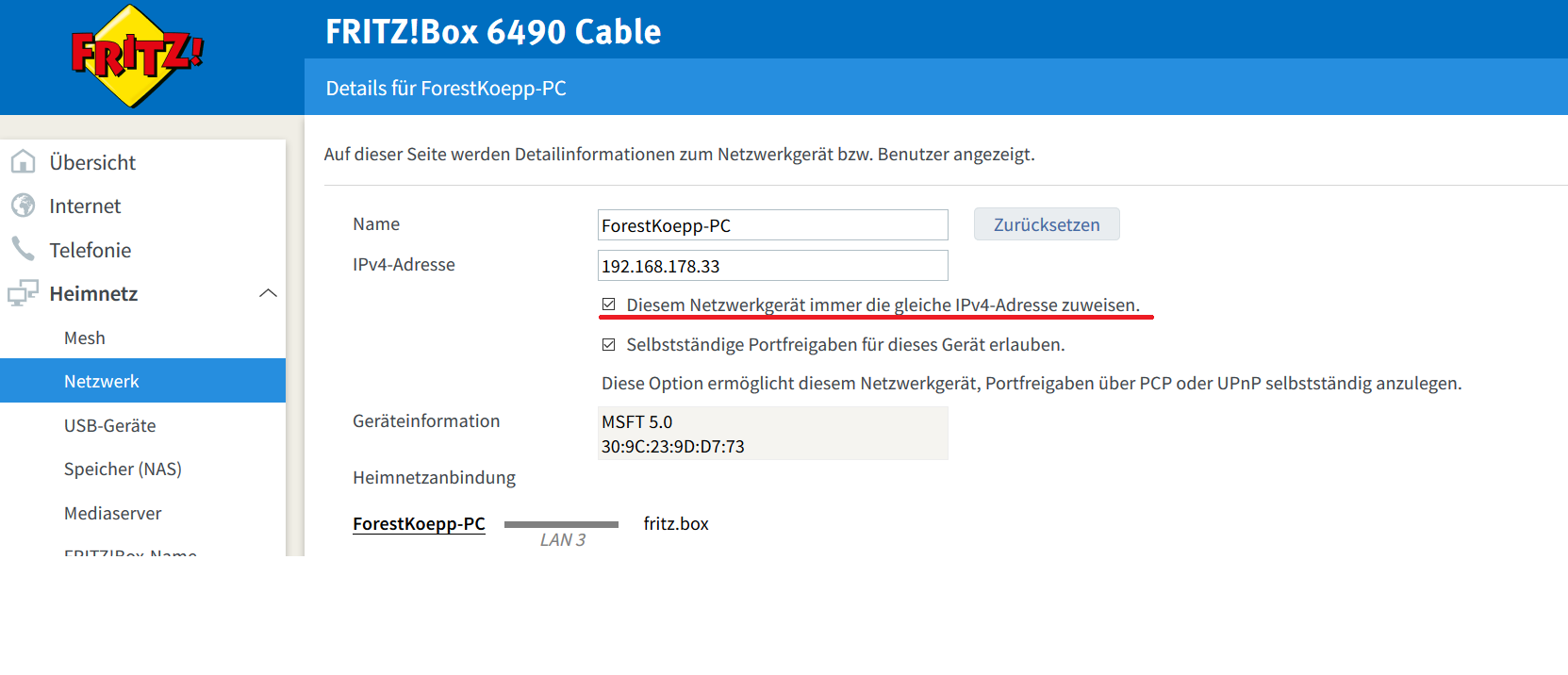The width and height of the screenshot is (1568, 675).
Task: Select the Netzwerk menu item
Action: pyautogui.click(x=102, y=381)
